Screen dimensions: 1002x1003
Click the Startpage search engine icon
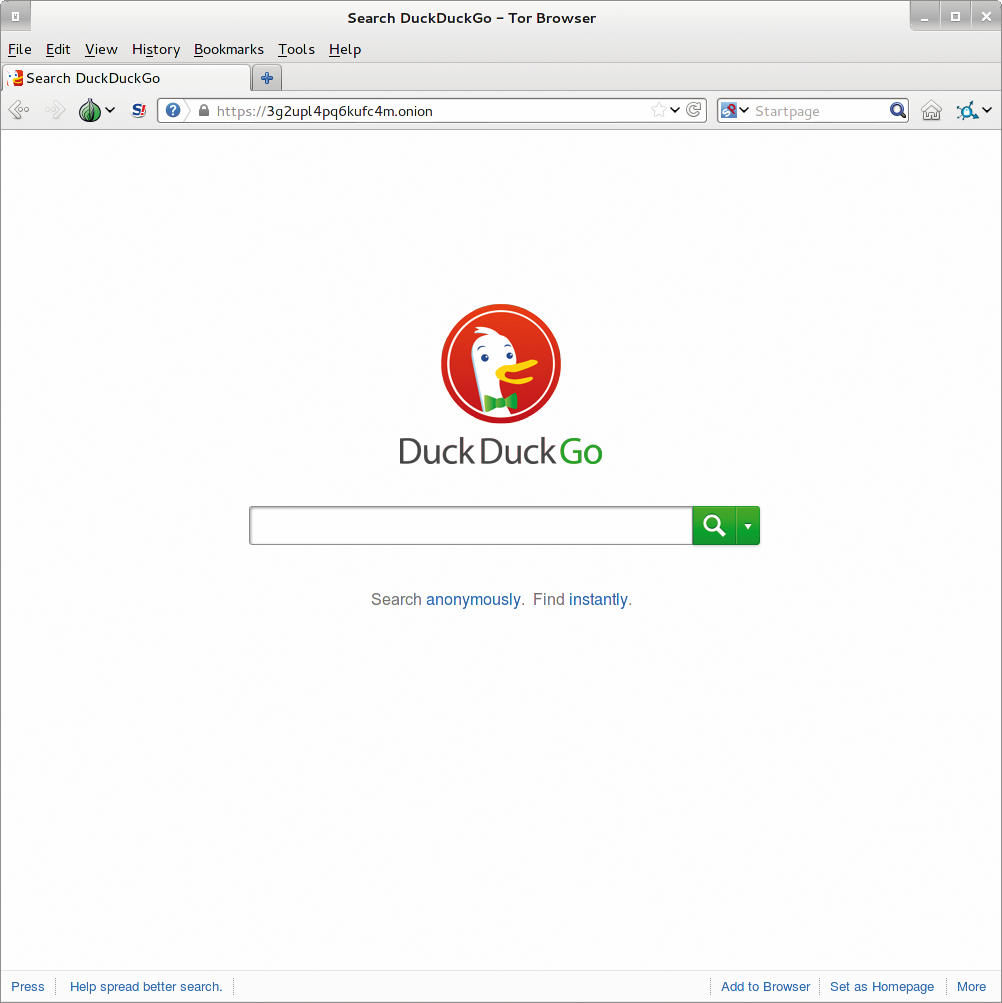[729, 111]
